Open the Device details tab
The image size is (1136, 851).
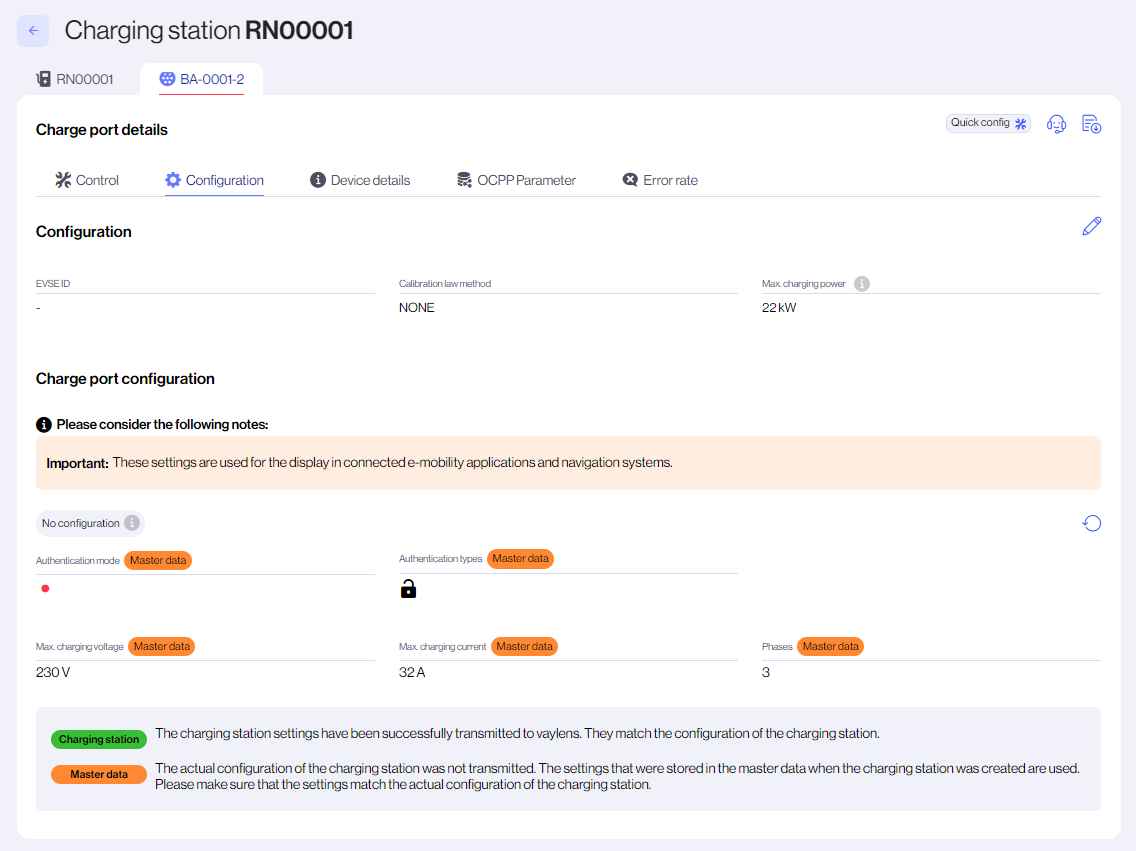360,180
